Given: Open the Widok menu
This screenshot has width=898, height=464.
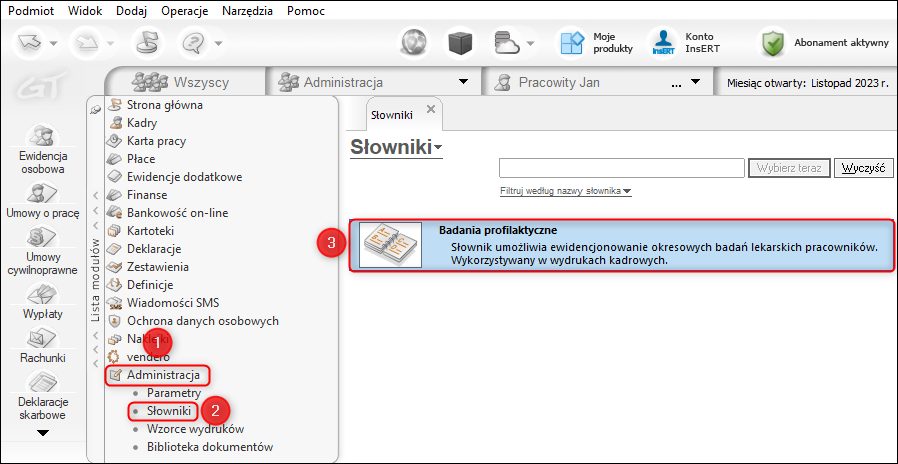Looking at the screenshot, I should tap(84, 11).
